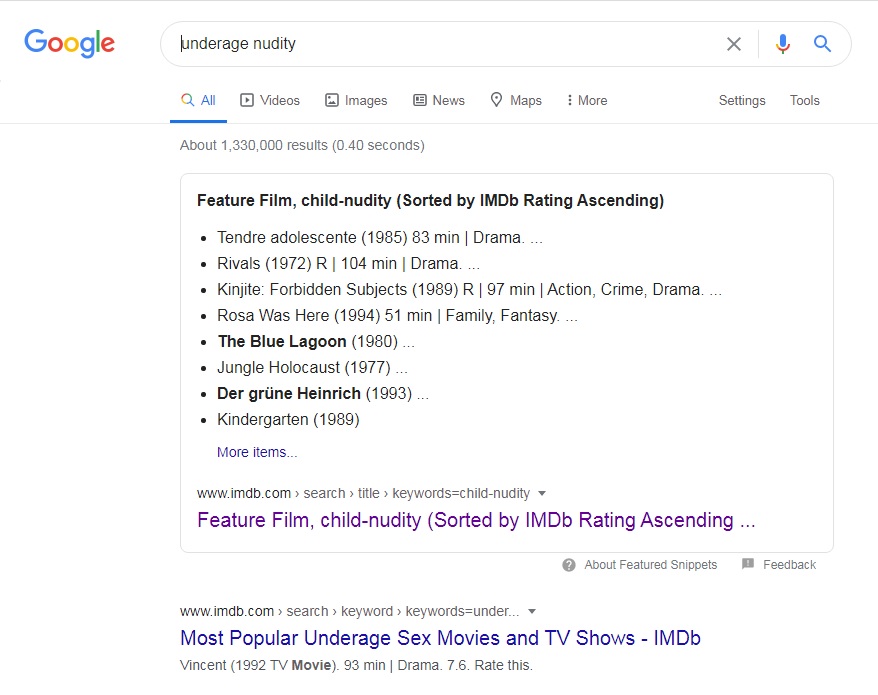The height and width of the screenshot is (695, 878).
Task: Click the www.imdb.com breadcrumb in featured snippet
Action: (x=244, y=493)
